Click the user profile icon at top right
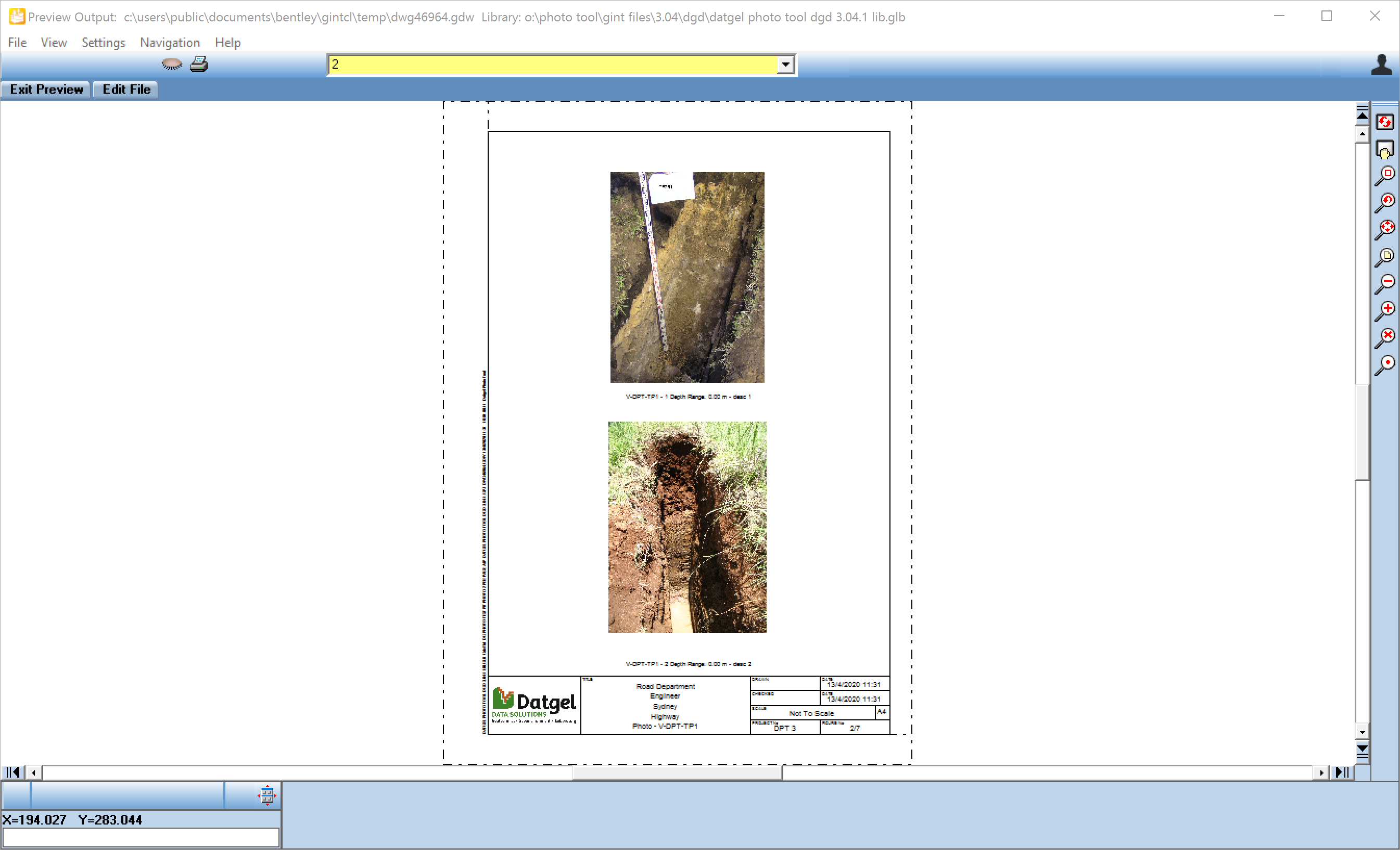 click(x=1383, y=64)
